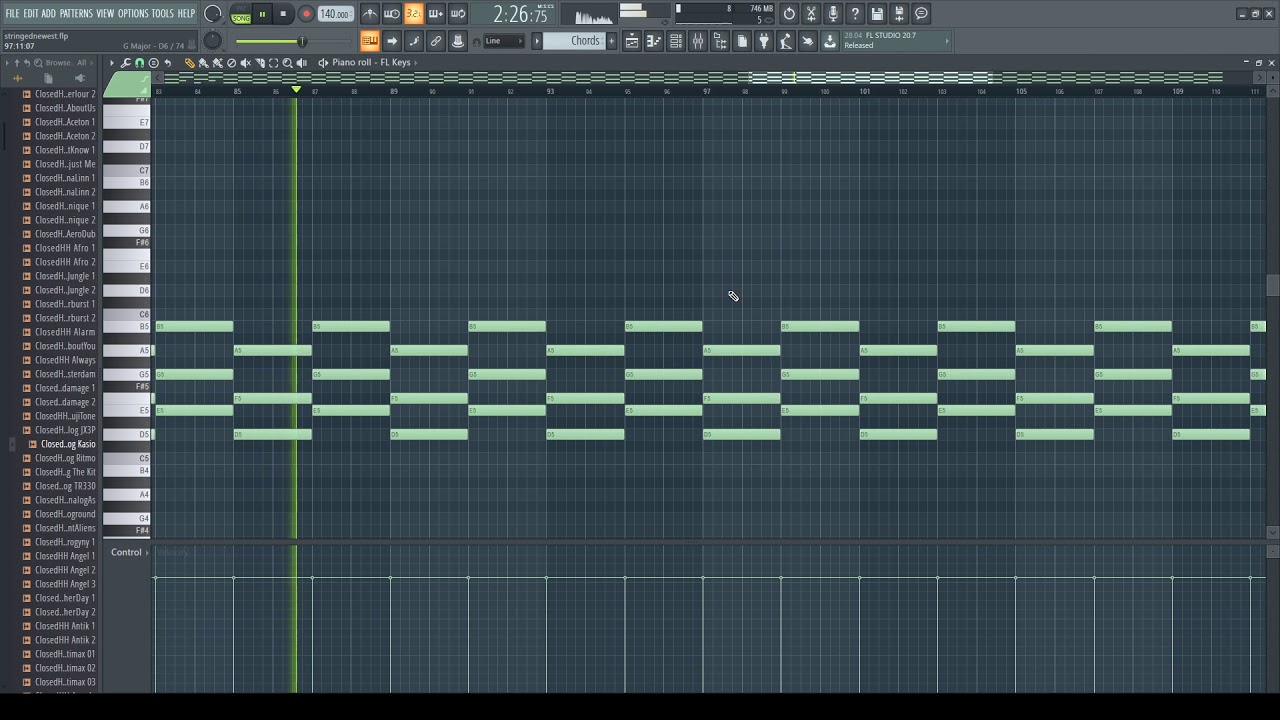
Task: Open the project picker icon
Action: tap(742, 41)
